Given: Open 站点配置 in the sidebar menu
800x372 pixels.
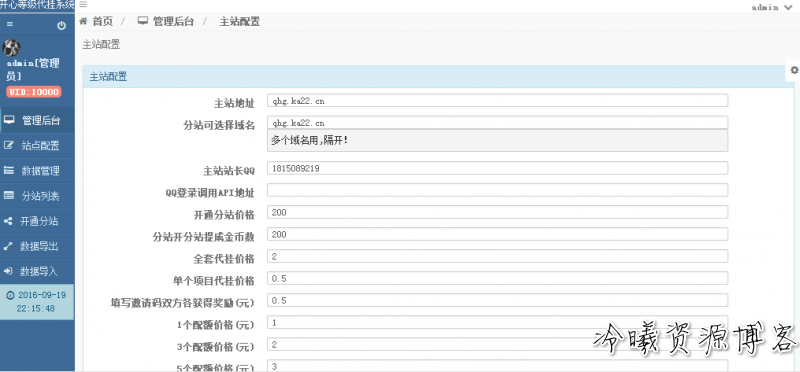Looking at the screenshot, I should click(x=37, y=145).
